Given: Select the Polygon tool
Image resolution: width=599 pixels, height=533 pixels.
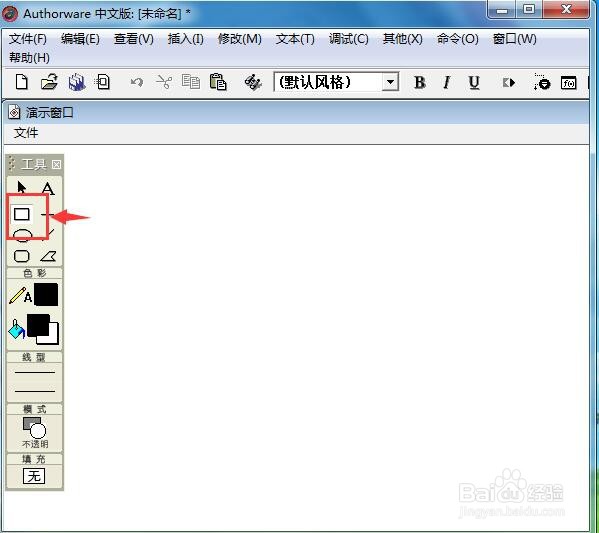Looking at the screenshot, I should pos(48,256).
